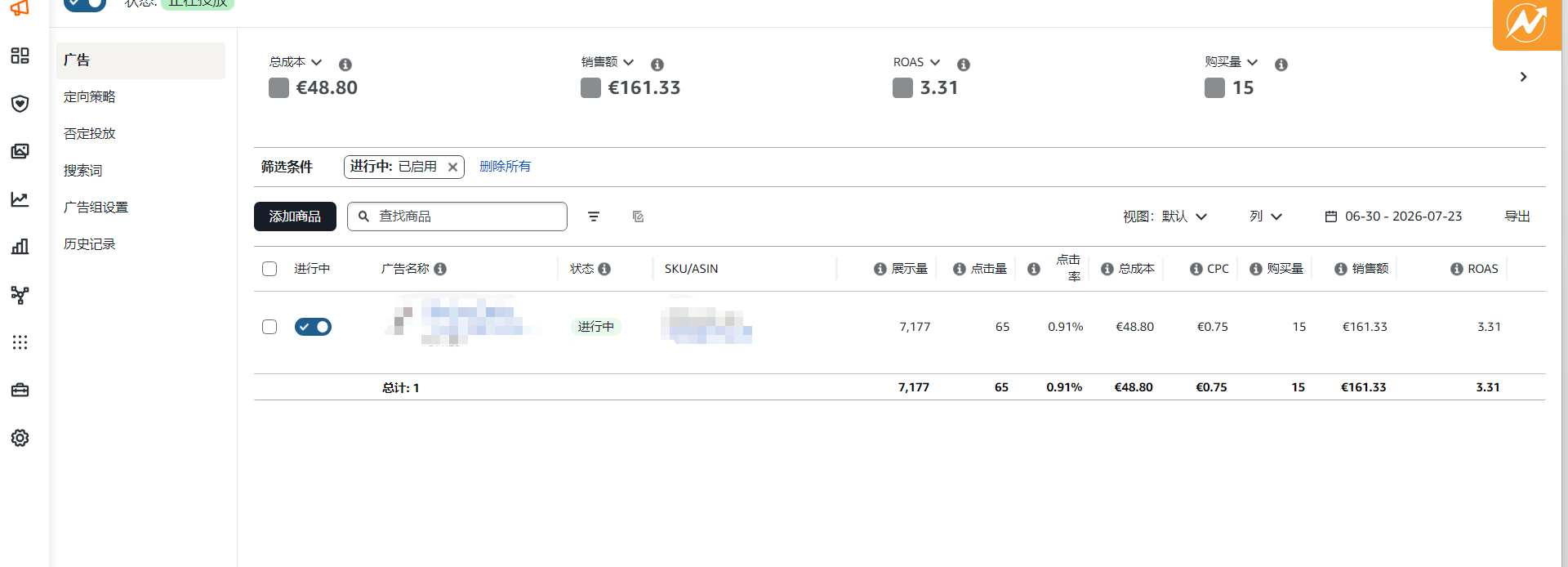The image size is (1568, 567).
Task: Click info icon next to 点击量 column header
Action: 960,269
